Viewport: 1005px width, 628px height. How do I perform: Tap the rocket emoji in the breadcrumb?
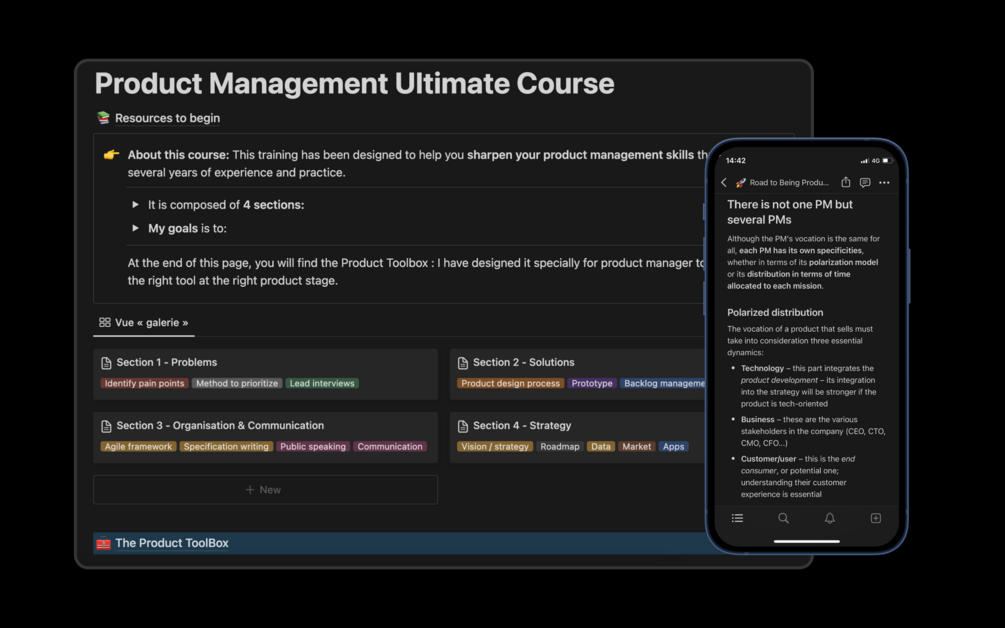740,182
